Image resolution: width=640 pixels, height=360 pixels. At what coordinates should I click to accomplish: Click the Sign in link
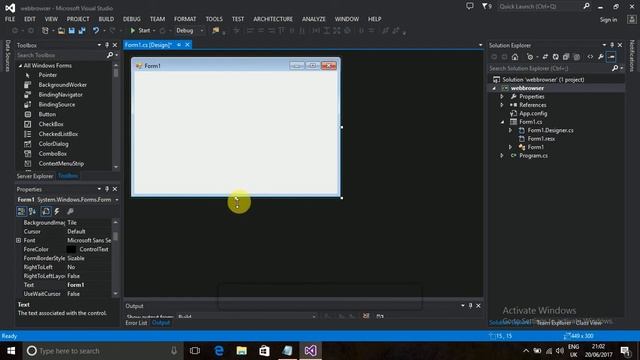point(608,20)
